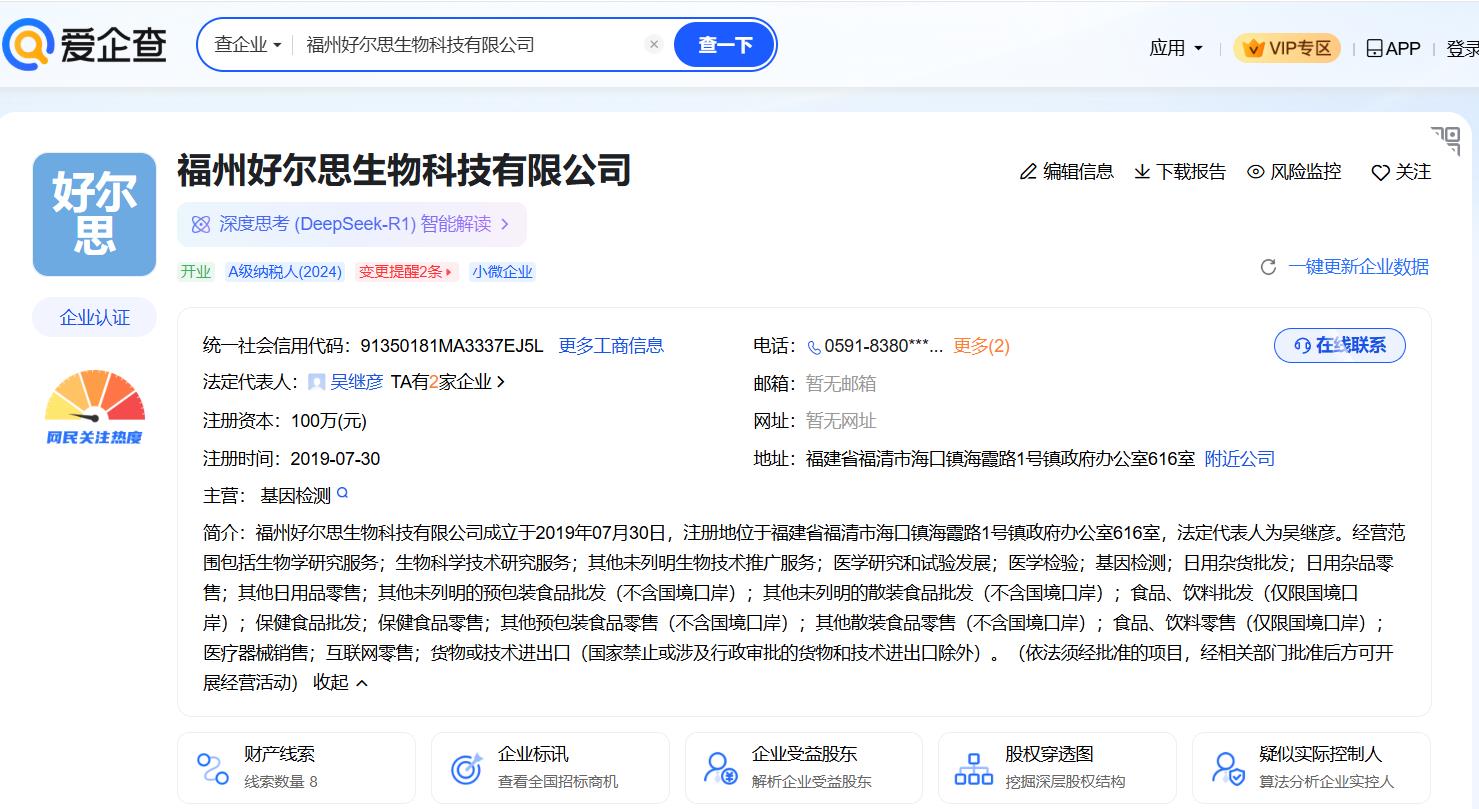Image resolution: width=1479 pixels, height=809 pixels.
Task: Click 下载报告 download option
Action: click(1180, 172)
